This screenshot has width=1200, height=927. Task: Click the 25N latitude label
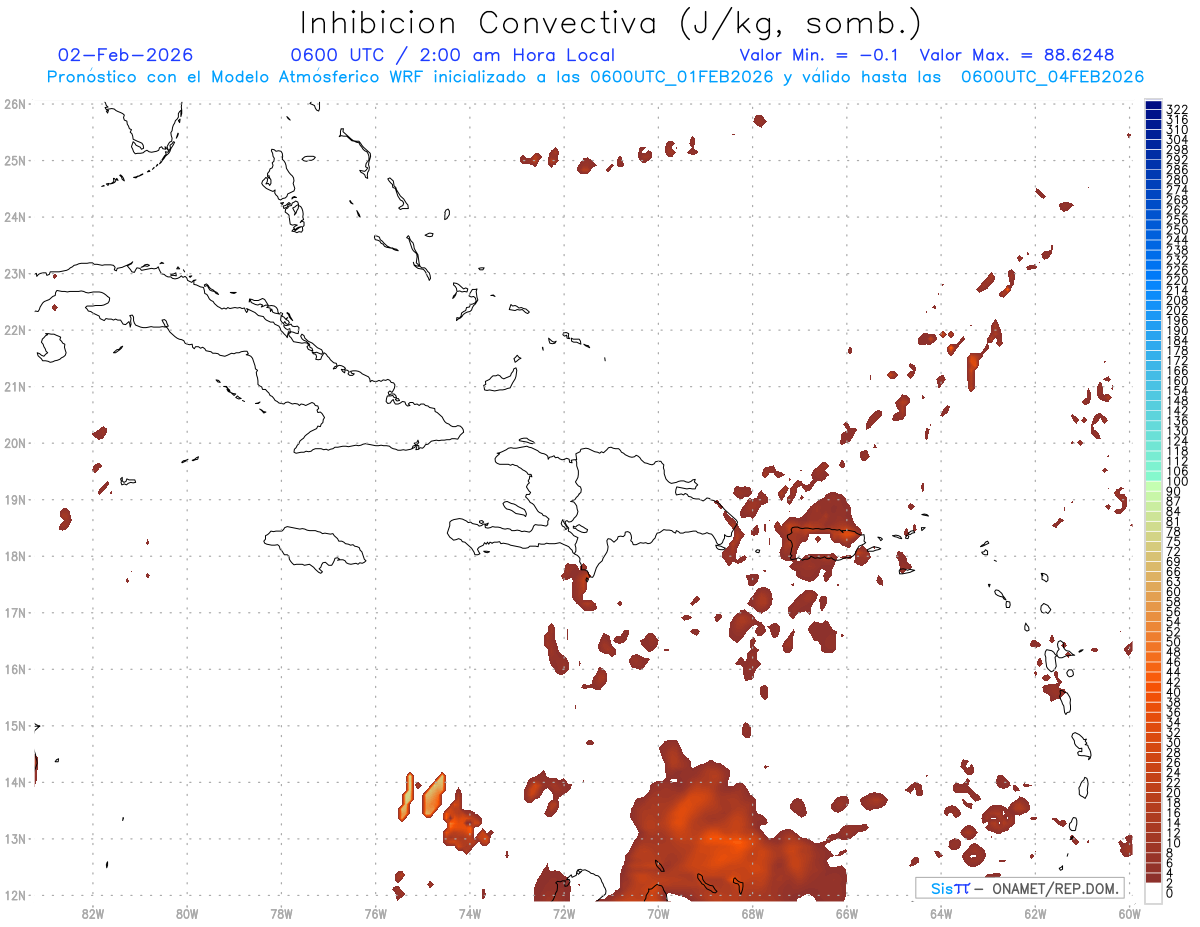[14, 160]
